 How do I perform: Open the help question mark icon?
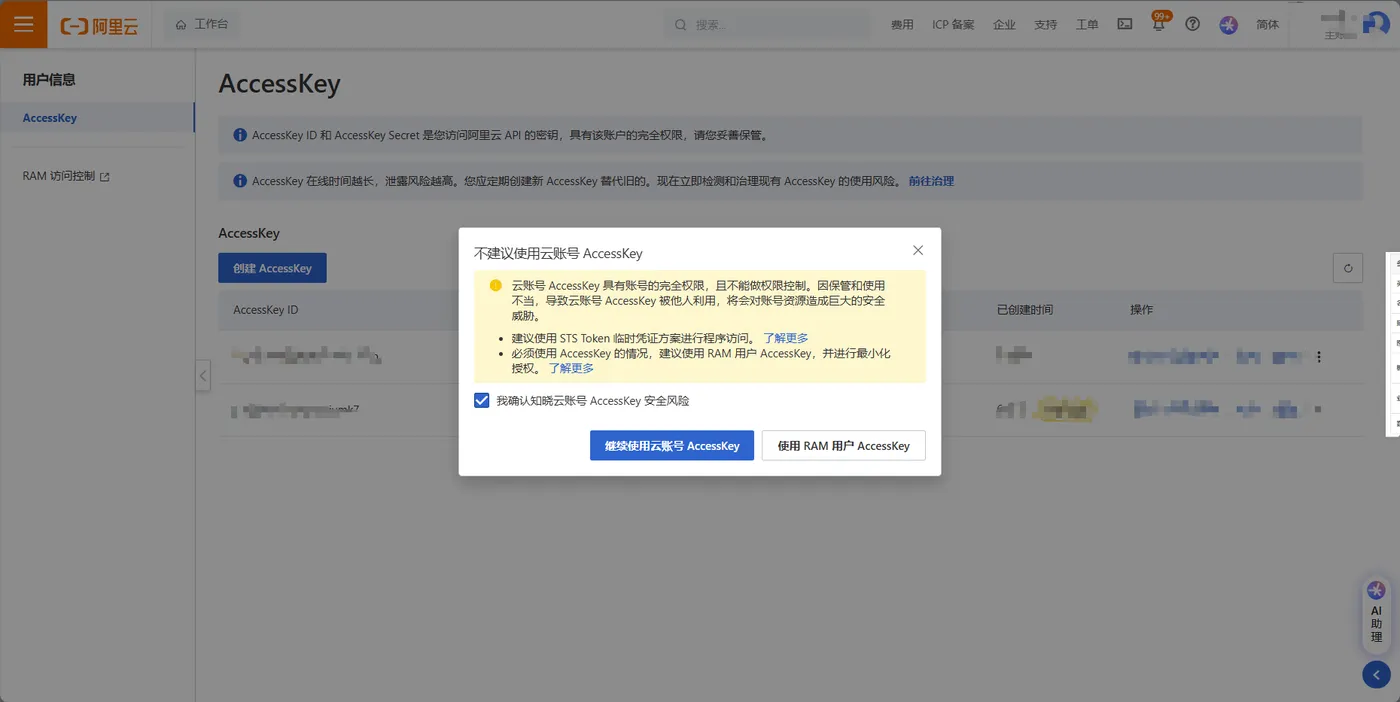tap(1192, 24)
